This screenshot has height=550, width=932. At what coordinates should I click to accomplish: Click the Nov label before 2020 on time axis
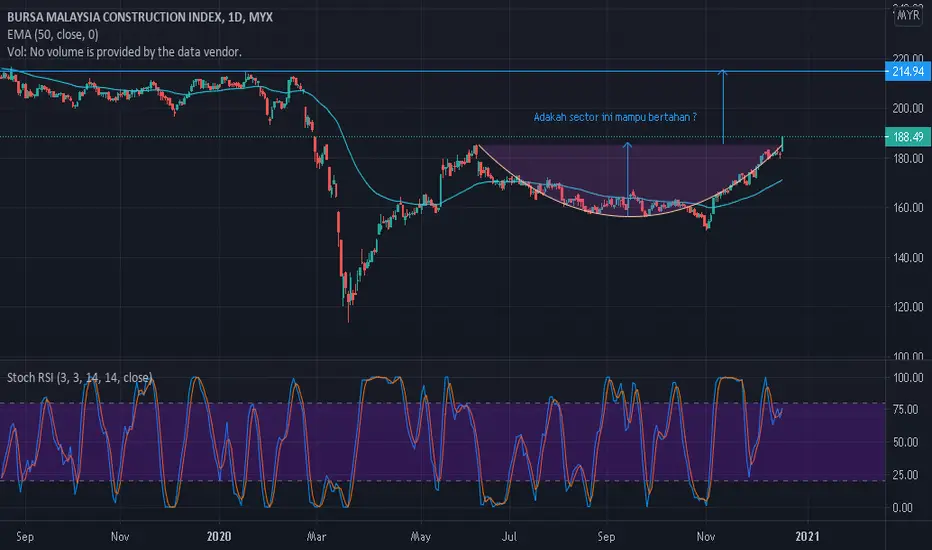pos(120,536)
